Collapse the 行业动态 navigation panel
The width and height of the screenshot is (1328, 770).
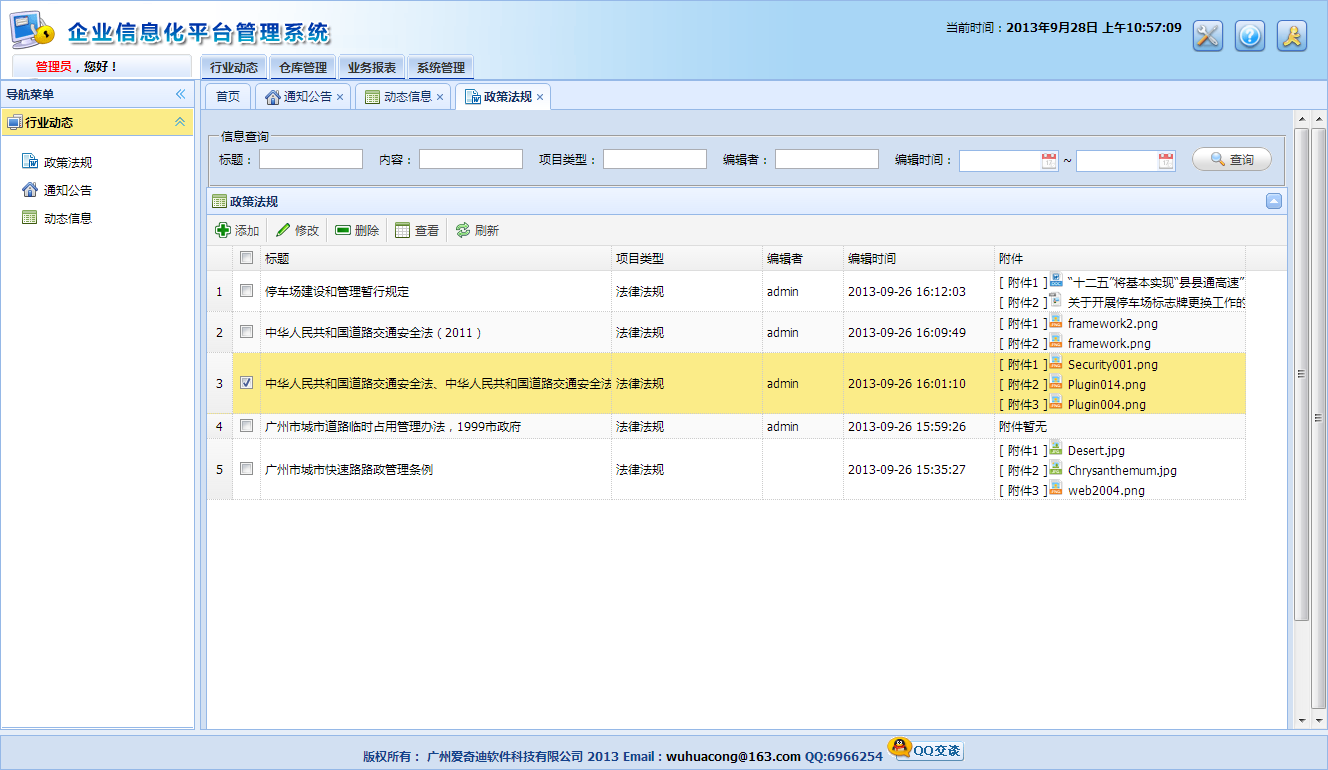[x=181, y=121]
